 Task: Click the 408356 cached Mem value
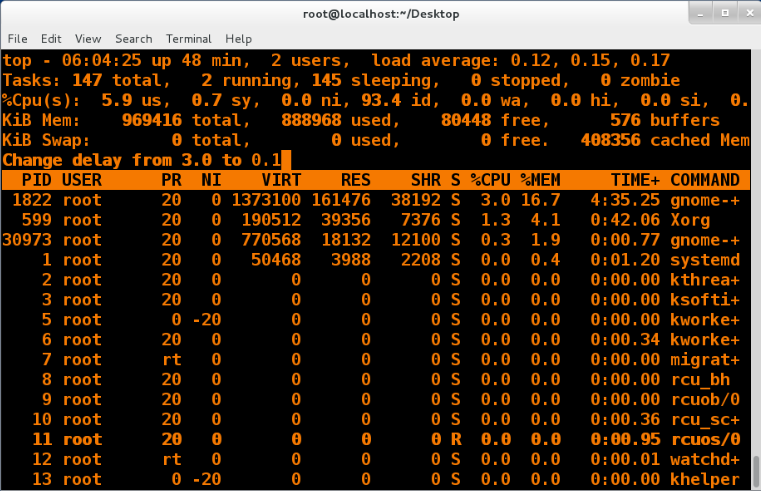[x=610, y=140]
